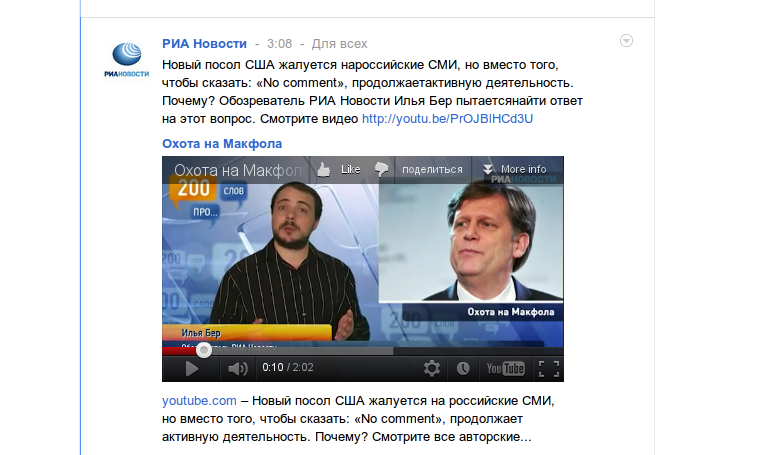This screenshot has width=779, height=455.
Task: Visit РИА Новости profile name
Action: (204, 44)
